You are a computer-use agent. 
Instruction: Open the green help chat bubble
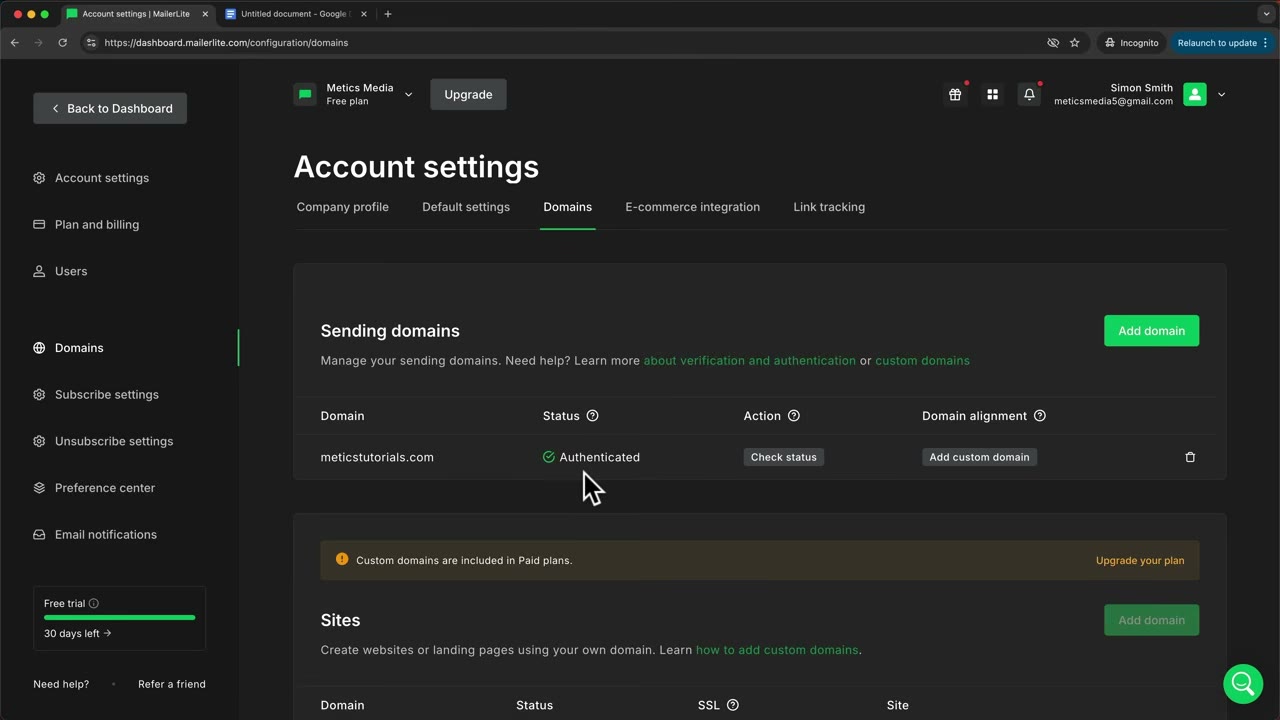click(1243, 684)
